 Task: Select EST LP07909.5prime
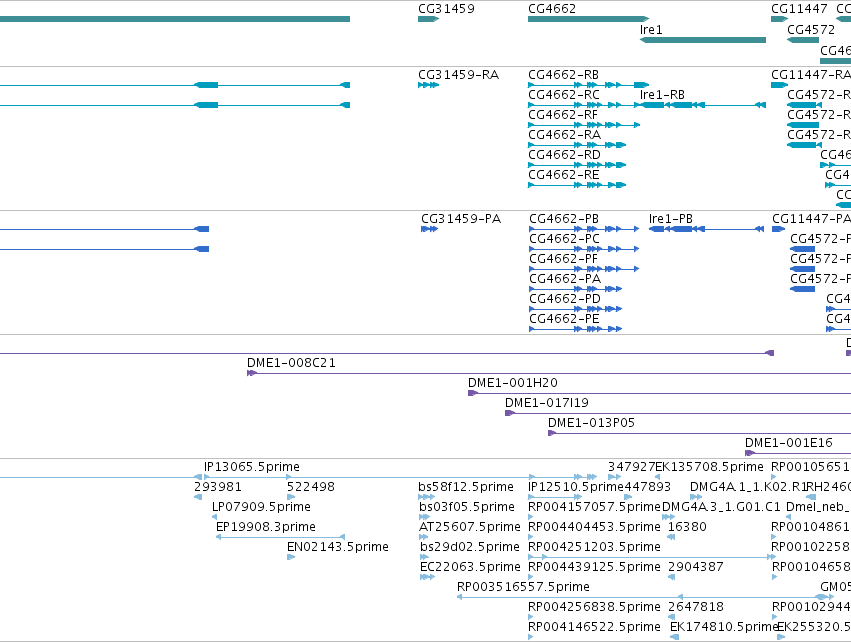coord(261,507)
